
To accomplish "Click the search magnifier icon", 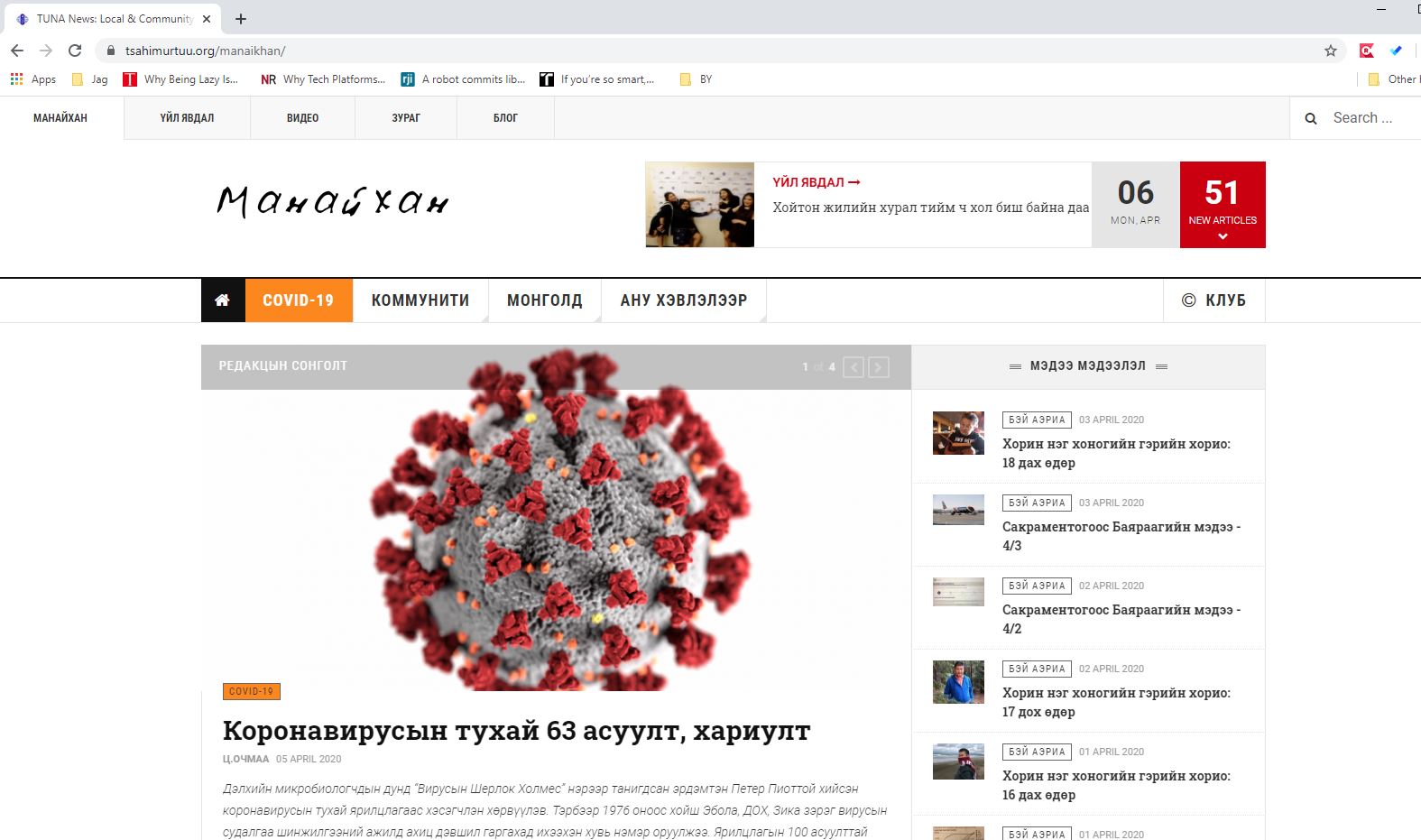I will pyautogui.click(x=1311, y=118).
